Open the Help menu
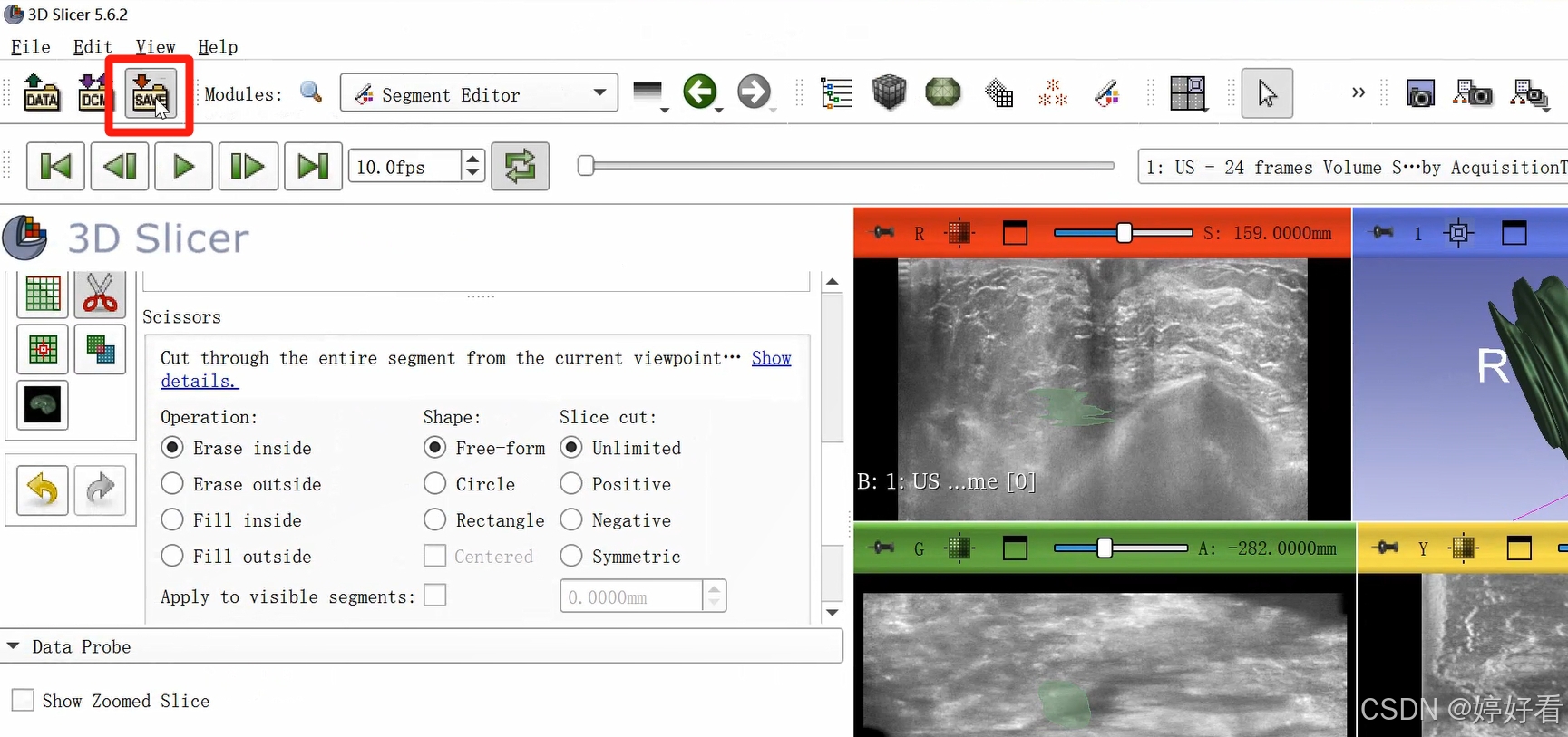The height and width of the screenshot is (737, 1568). click(x=218, y=46)
